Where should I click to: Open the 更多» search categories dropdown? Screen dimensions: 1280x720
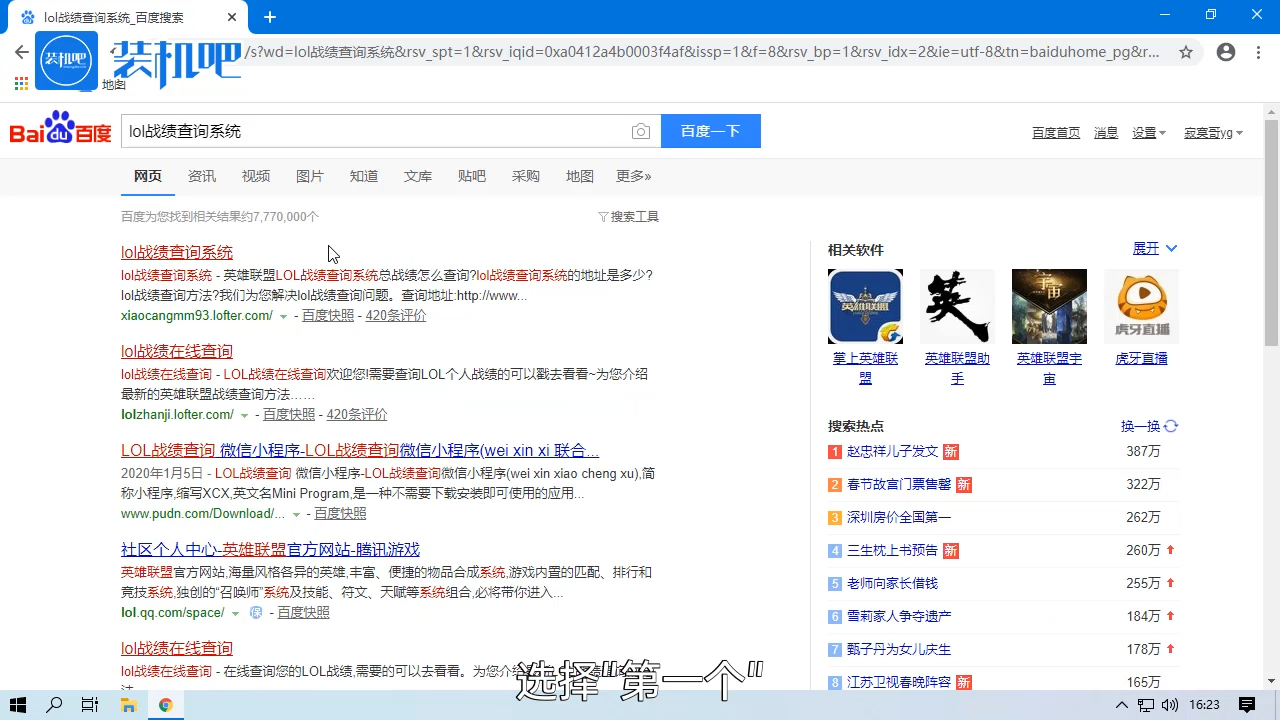(633, 176)
